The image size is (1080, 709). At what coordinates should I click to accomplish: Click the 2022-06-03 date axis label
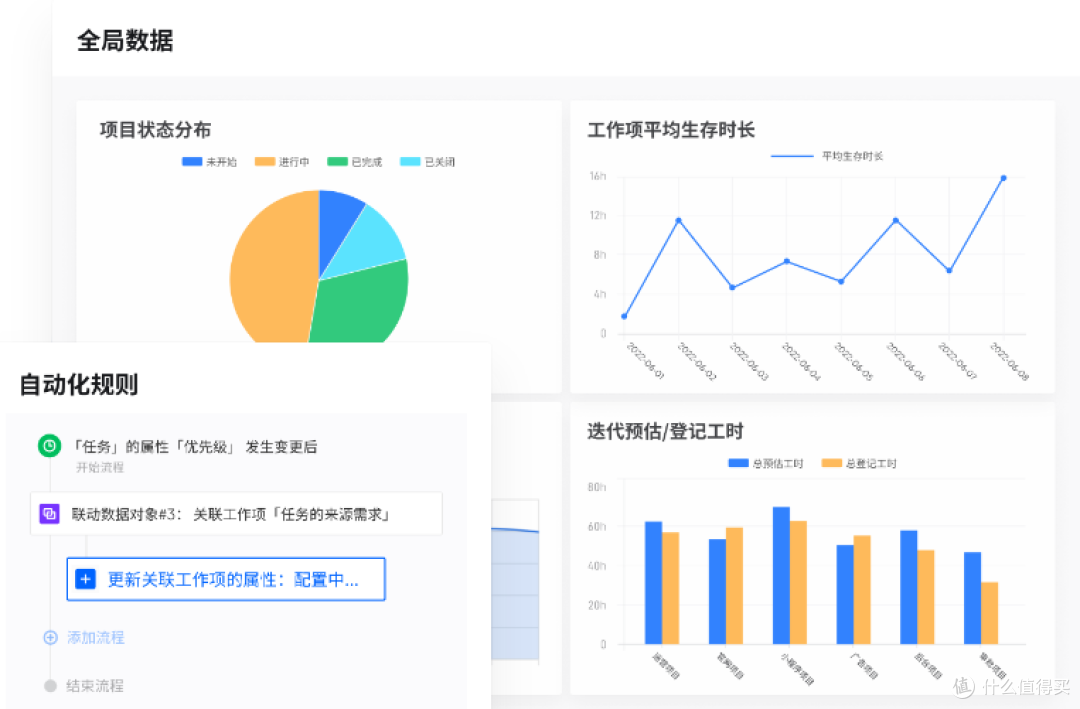(x=749, y=361)
